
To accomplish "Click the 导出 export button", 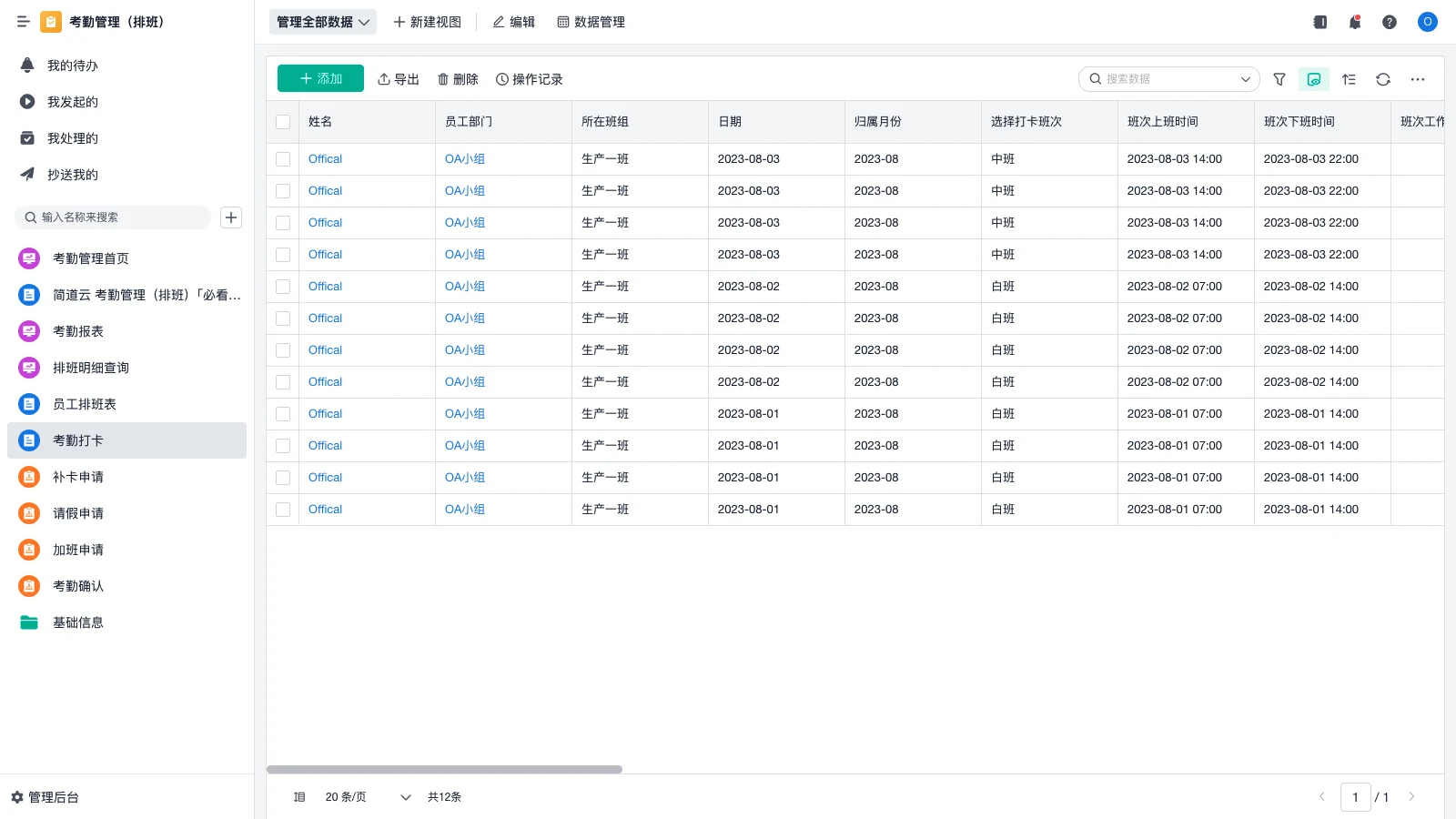I will (399, 79).
